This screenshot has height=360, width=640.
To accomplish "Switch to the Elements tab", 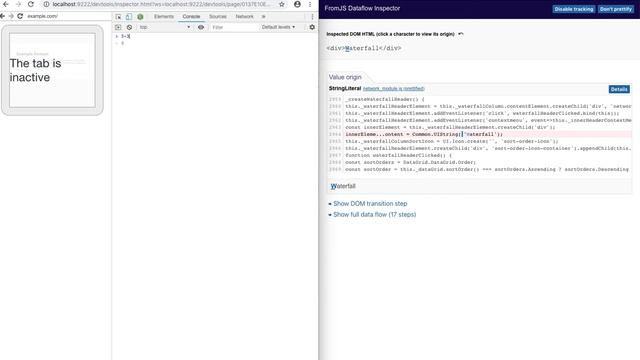I will click(x=164, y=17).
